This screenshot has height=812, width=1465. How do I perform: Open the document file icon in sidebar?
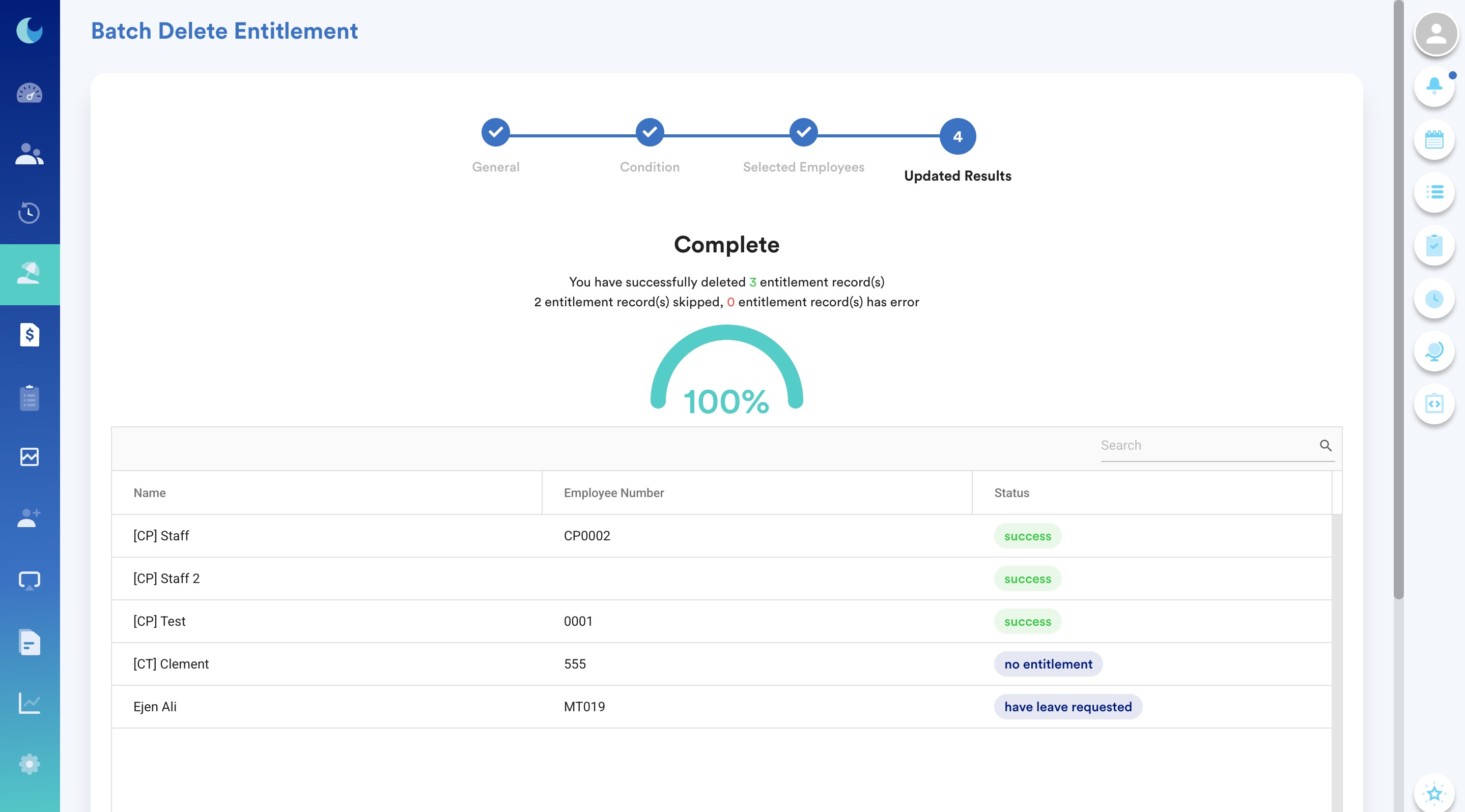click(29, 643)
